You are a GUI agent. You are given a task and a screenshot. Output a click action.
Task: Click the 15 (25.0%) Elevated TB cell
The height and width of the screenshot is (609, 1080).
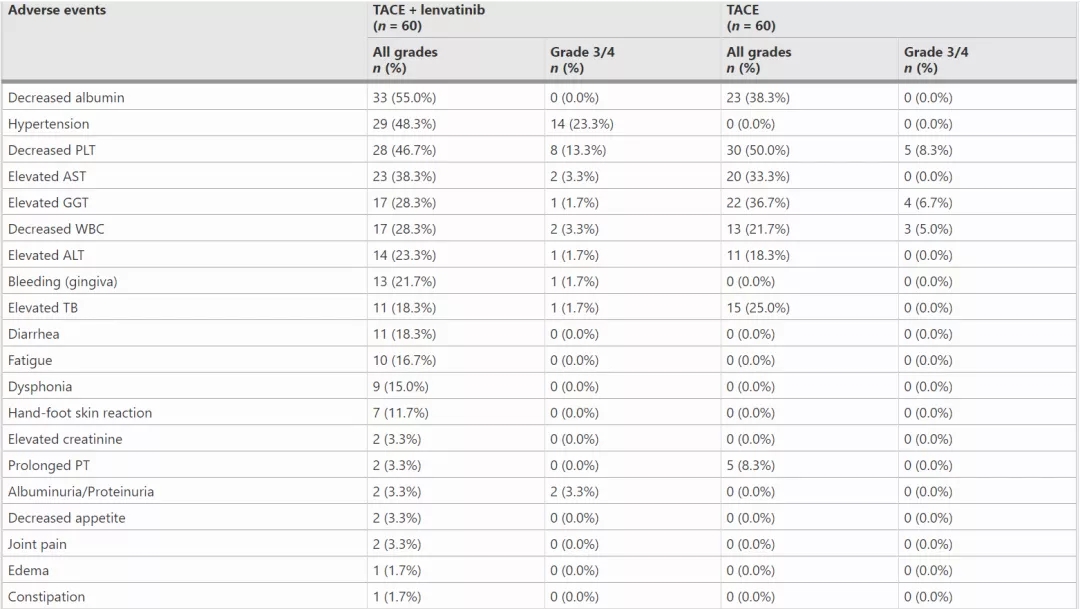(758, 307)
